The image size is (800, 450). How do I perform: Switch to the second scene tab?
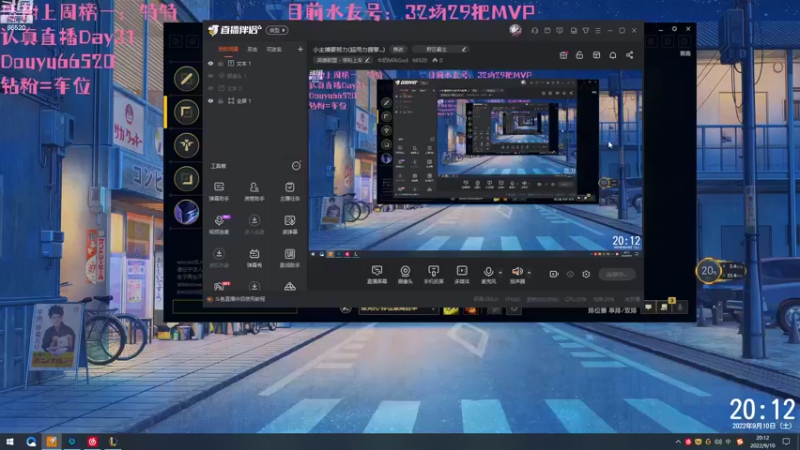[x=253, y=49]
